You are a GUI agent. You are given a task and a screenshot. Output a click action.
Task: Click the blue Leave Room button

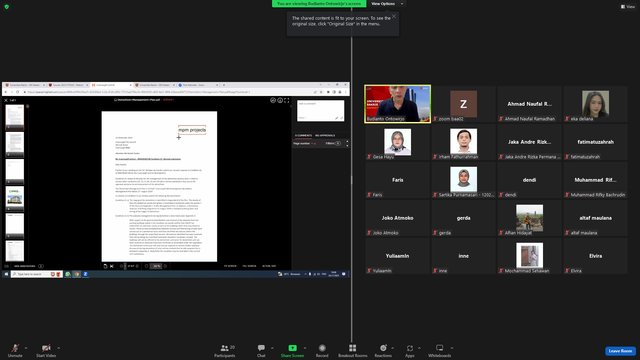[x=620, y=351]
